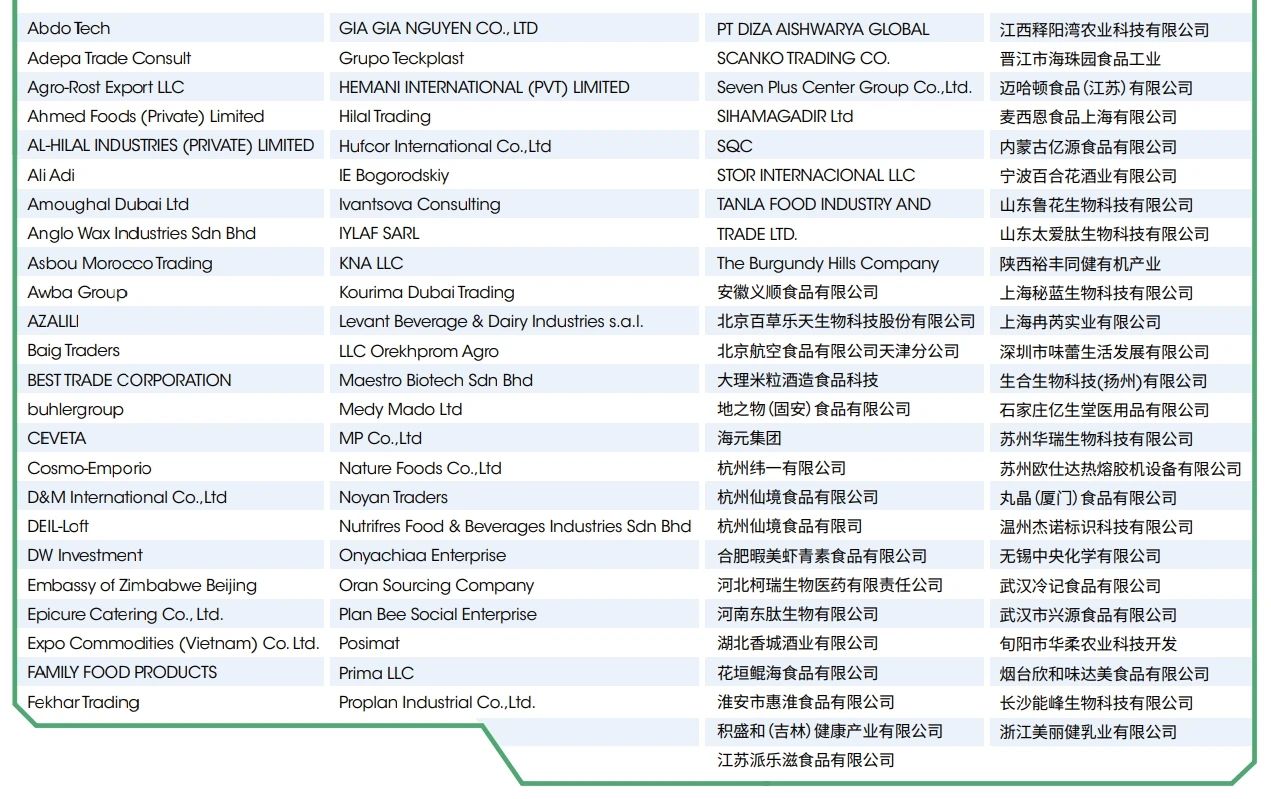The height and width of the screenshot is (799, 1271).
Task: Select 'IE Bogorodskiy'
Action: point(394,175)
